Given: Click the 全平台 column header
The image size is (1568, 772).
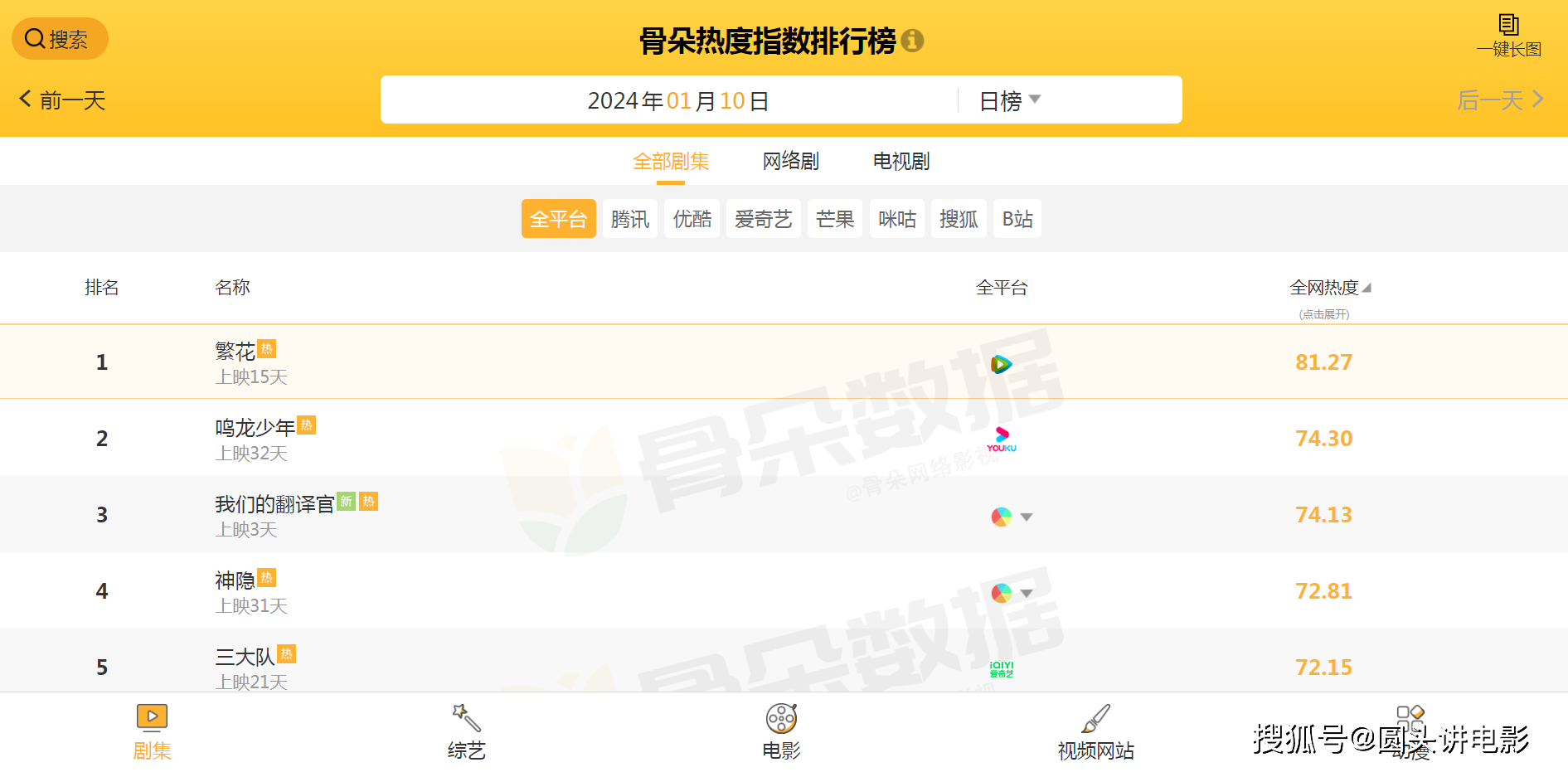Looking at the screenshot, I should [x=1002, y=288].
